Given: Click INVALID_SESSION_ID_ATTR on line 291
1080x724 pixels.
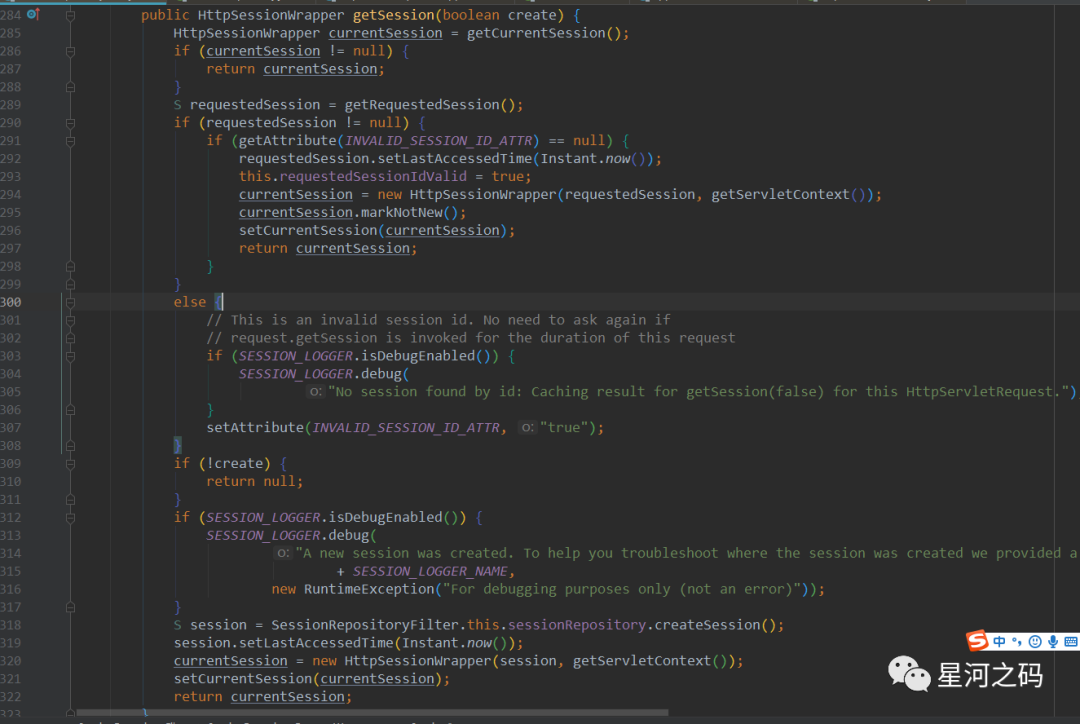Looking at the screenshot, I should point(439,141).
